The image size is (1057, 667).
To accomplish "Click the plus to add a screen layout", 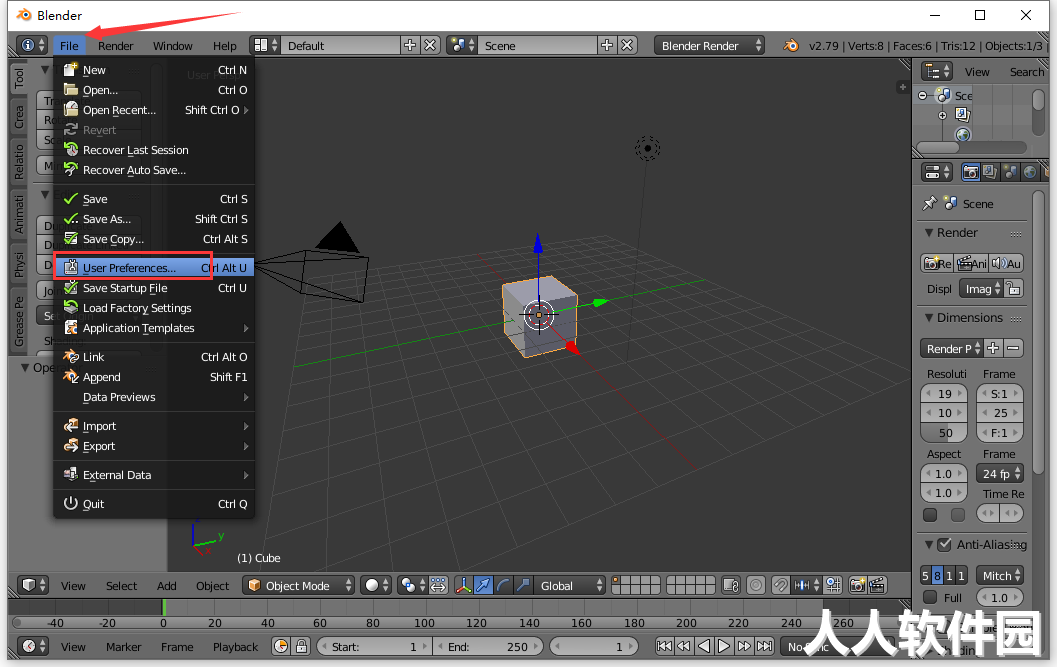I will click(409, 45).
